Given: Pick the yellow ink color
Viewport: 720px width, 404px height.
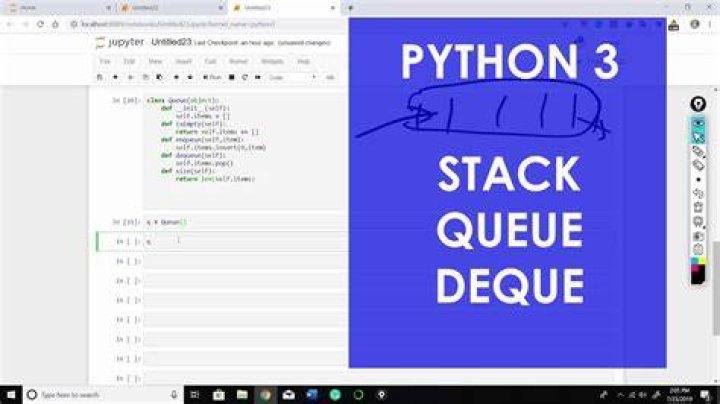Looking at the screenshot, I should [x=702, y=262].
